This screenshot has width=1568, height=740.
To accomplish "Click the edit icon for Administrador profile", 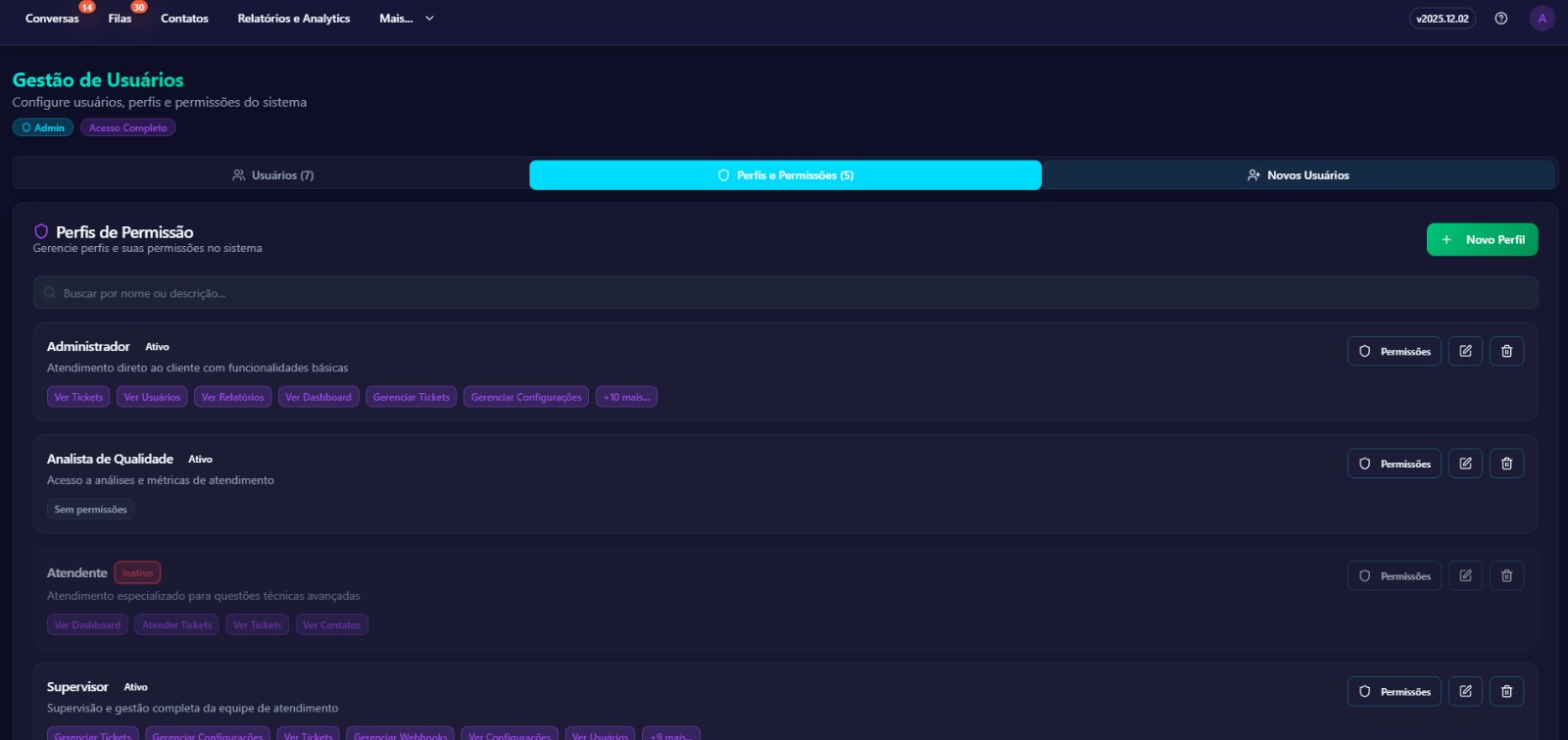I will [x=1465, y=351].
